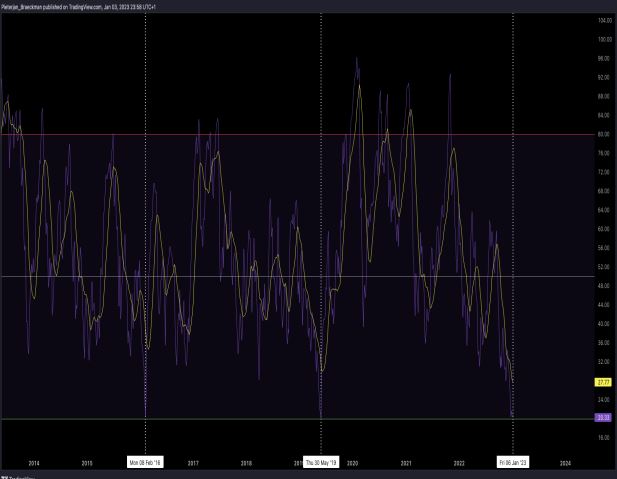
Task: Click the 2024 label on time axis
Action: 566,463
